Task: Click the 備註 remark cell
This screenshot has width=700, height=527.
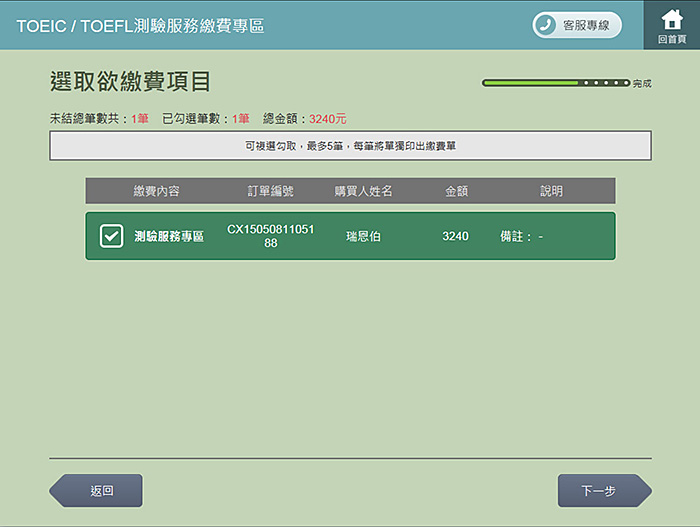Action: coord(522,237)
